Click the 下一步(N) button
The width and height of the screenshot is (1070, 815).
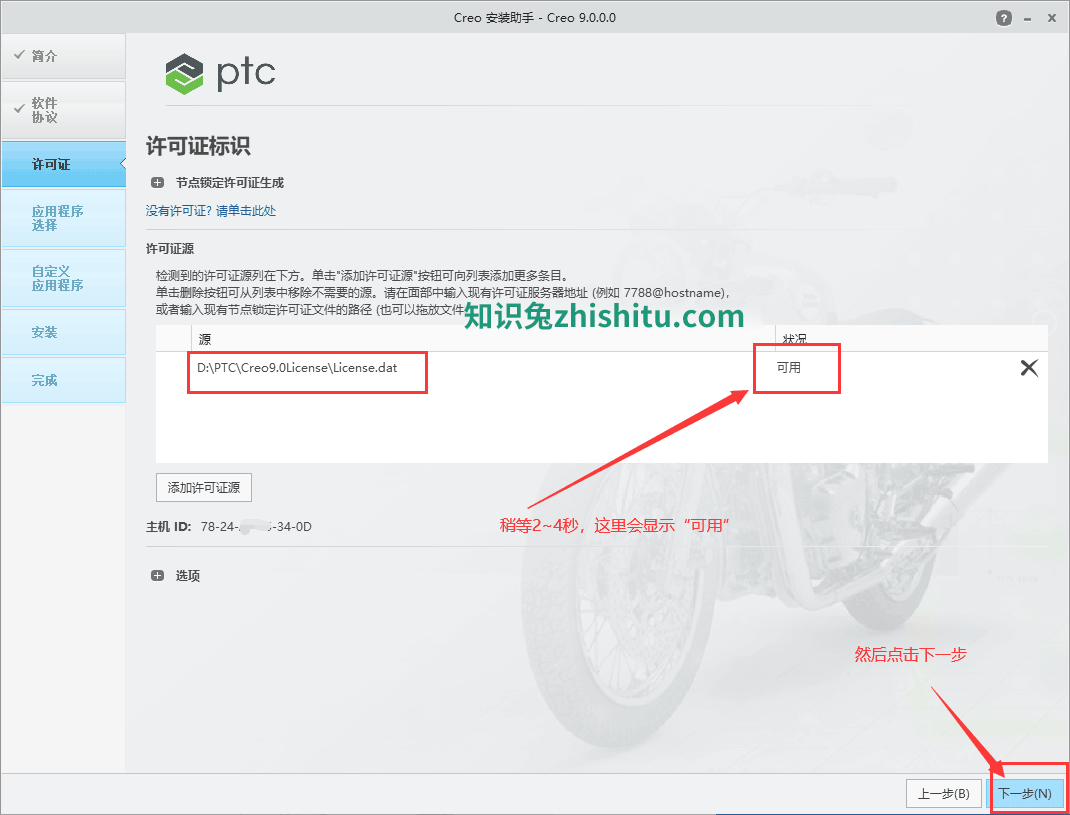pyautogui.click(x=1027, y=793)
